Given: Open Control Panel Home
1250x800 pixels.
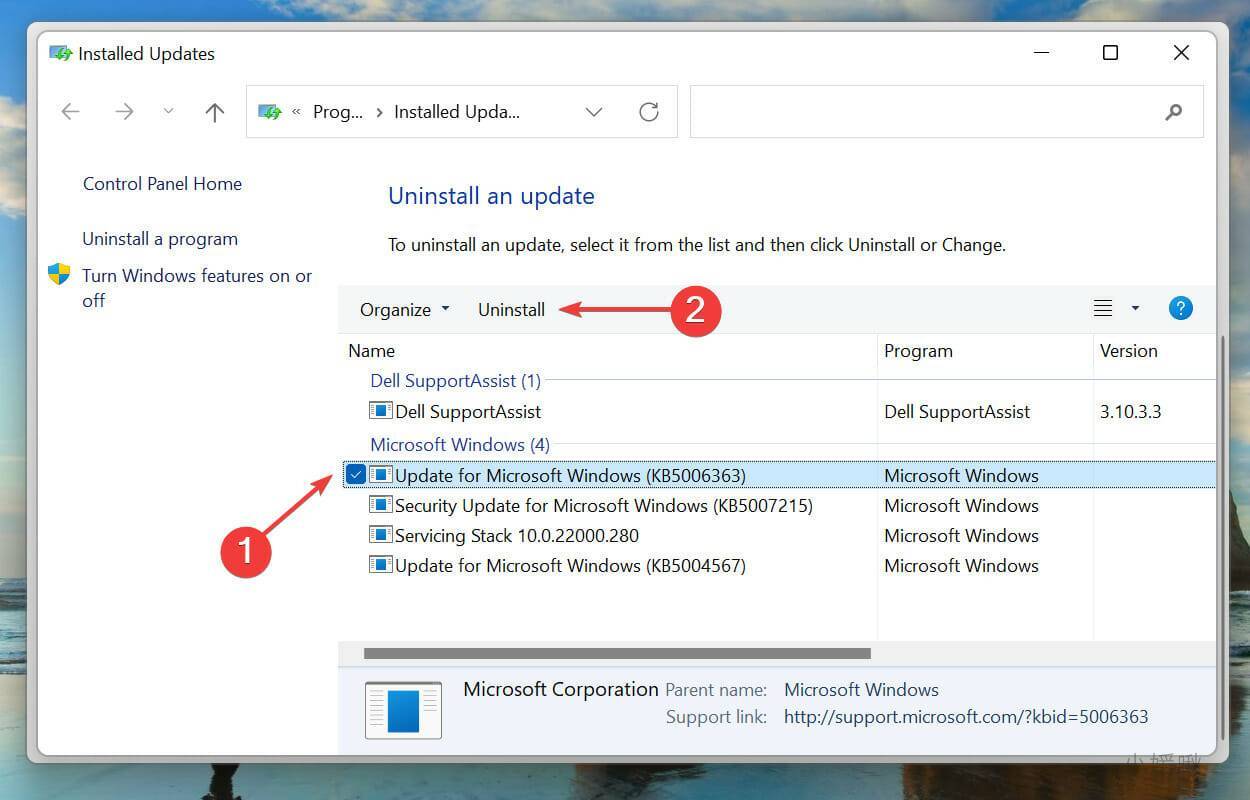Looking at the screenshot, I should coord(162,183).
